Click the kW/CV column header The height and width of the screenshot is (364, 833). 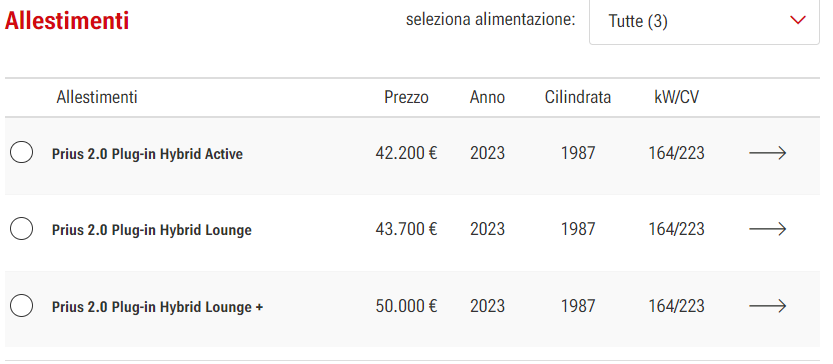(676, 98)
